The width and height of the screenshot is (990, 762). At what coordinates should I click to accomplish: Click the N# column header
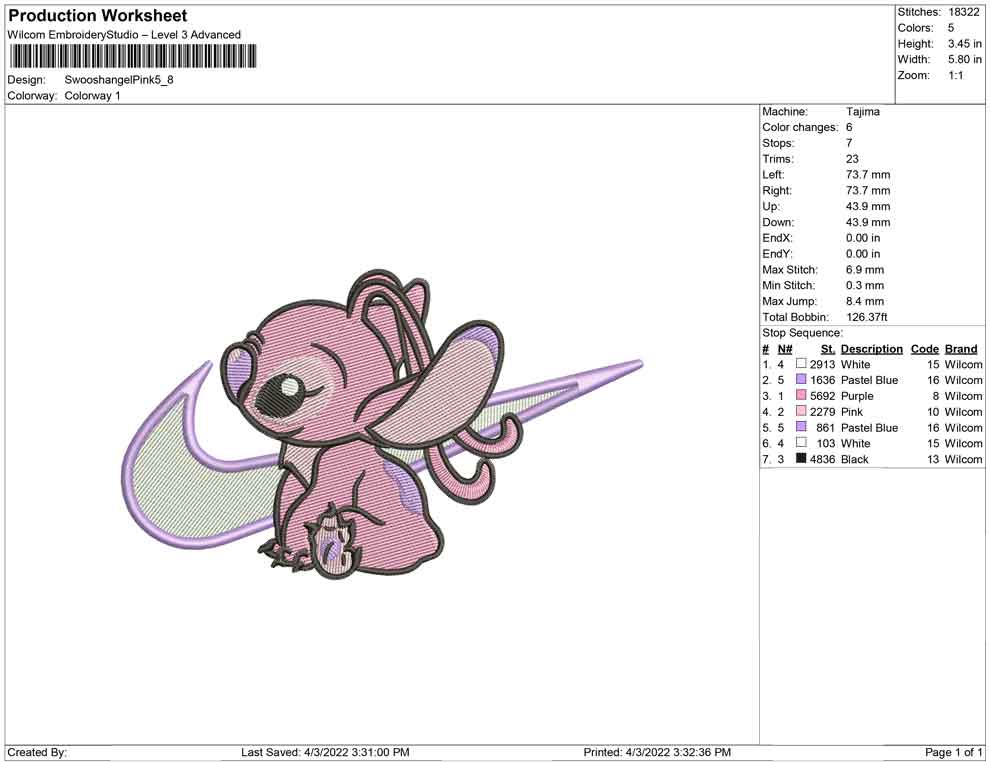[784, 348]
